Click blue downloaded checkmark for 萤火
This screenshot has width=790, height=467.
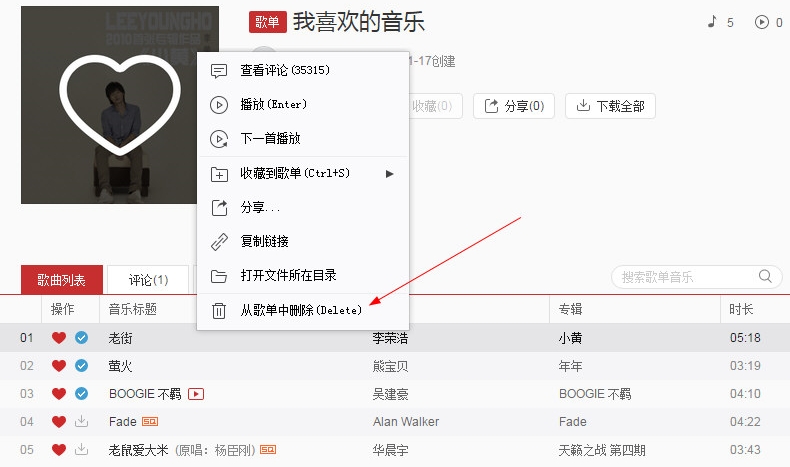(81, 366)
